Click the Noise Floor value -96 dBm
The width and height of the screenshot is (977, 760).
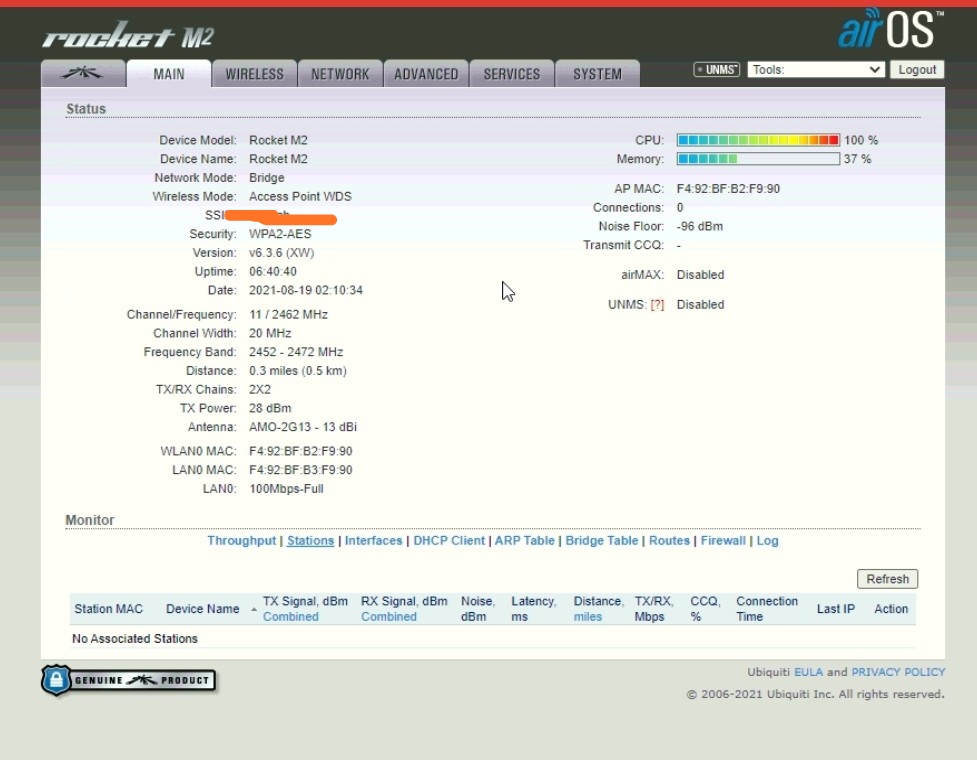click(x=700, y=226)
